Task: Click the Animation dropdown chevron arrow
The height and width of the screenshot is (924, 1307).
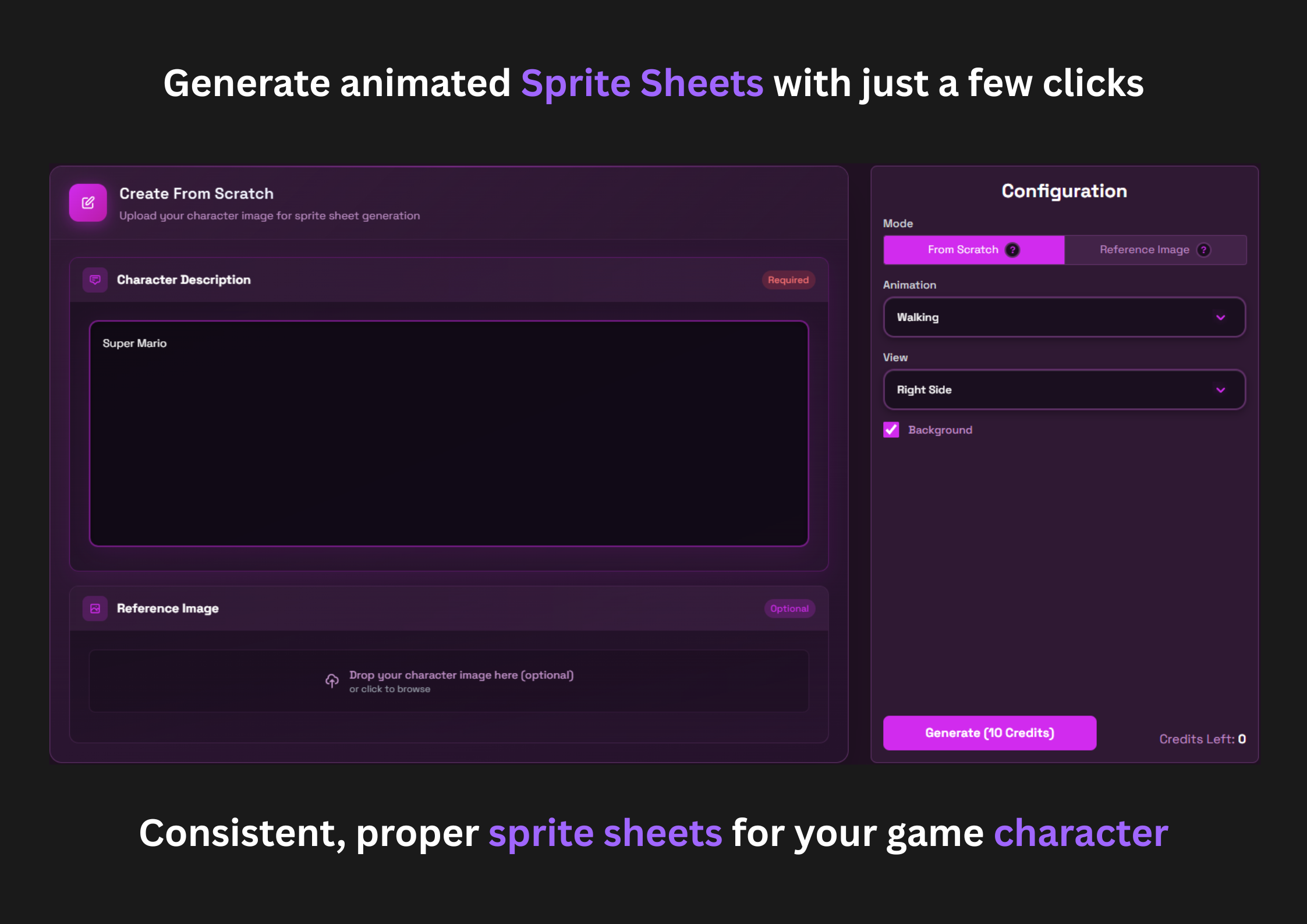Action: point(1220,317)
